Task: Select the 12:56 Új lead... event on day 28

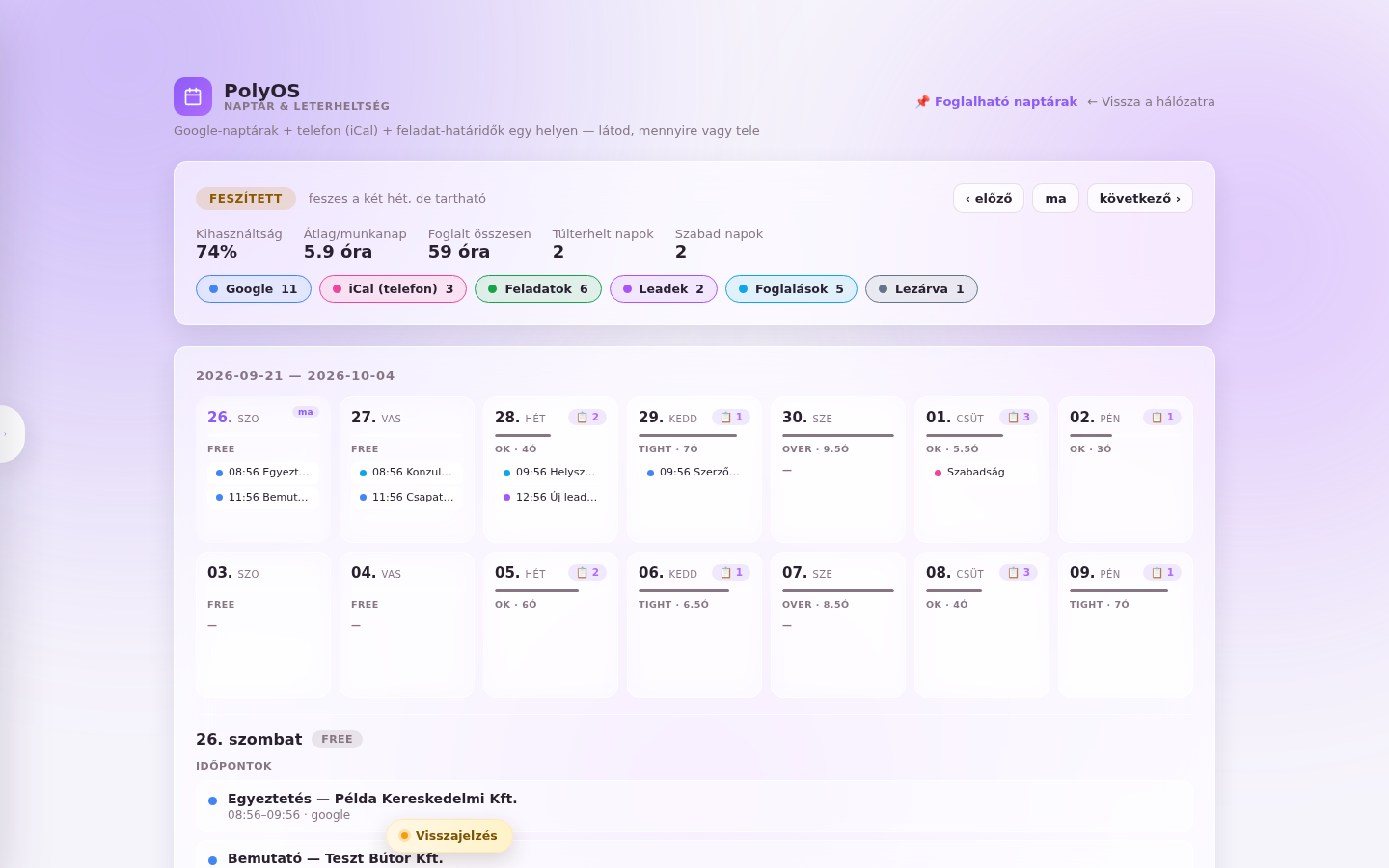Action: pyautogui.click(x=551, y=498)
